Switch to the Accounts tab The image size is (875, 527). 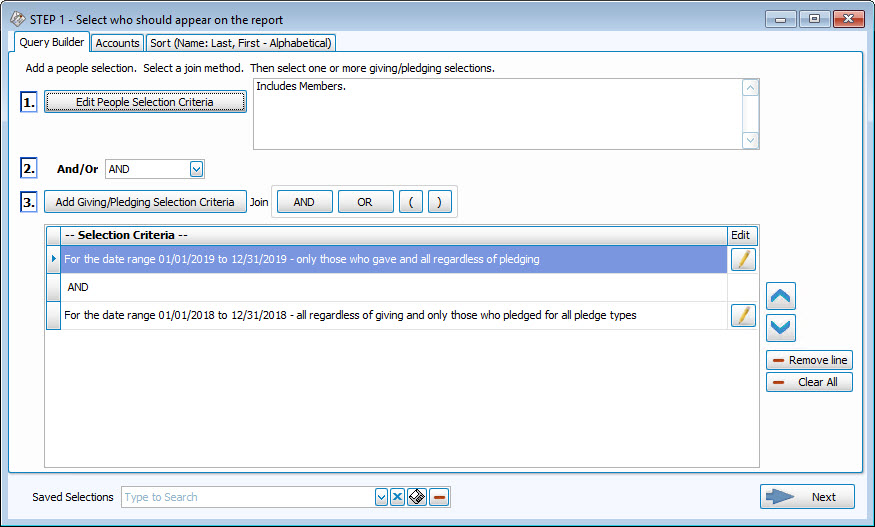pos(117,43)
